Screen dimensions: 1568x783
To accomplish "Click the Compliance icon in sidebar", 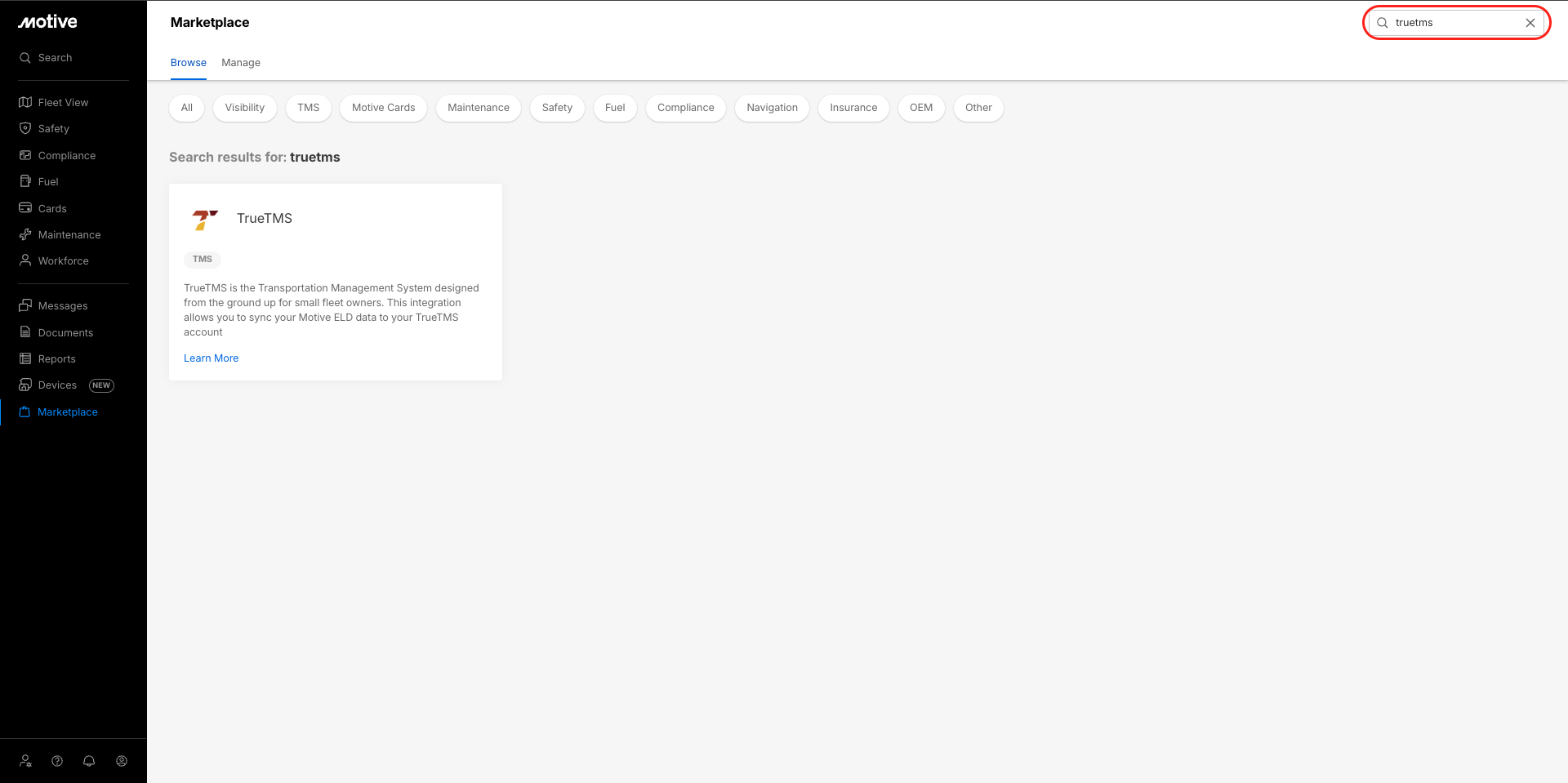I will pyautogui.click(x=25, y=155).
